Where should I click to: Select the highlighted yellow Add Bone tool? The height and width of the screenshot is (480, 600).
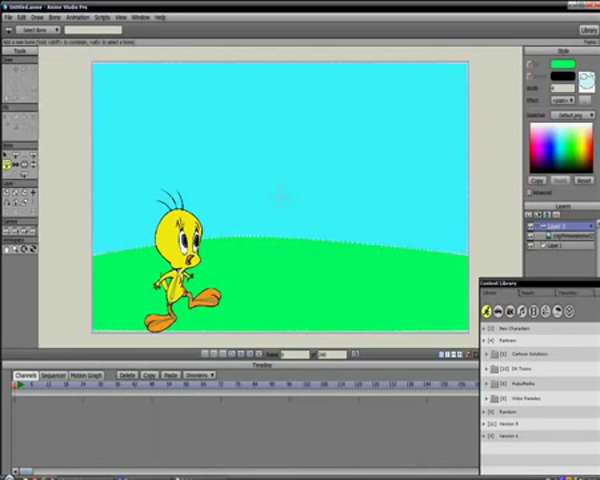click(x=7, y=165)
